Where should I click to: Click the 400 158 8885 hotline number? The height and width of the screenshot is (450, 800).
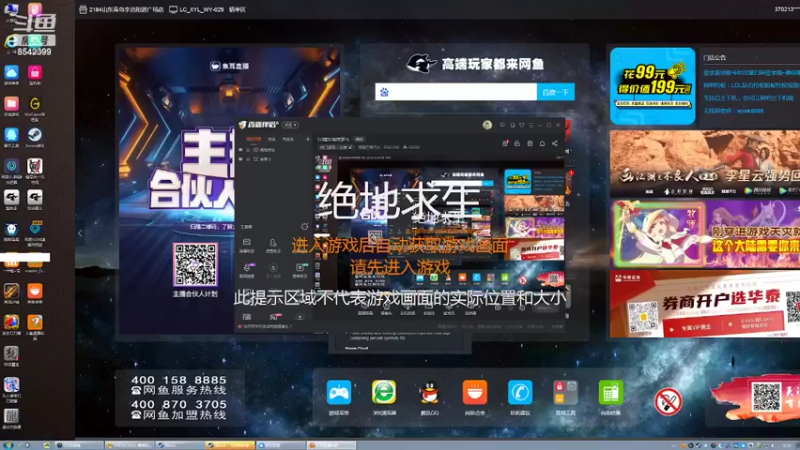(x=179, y=380)
